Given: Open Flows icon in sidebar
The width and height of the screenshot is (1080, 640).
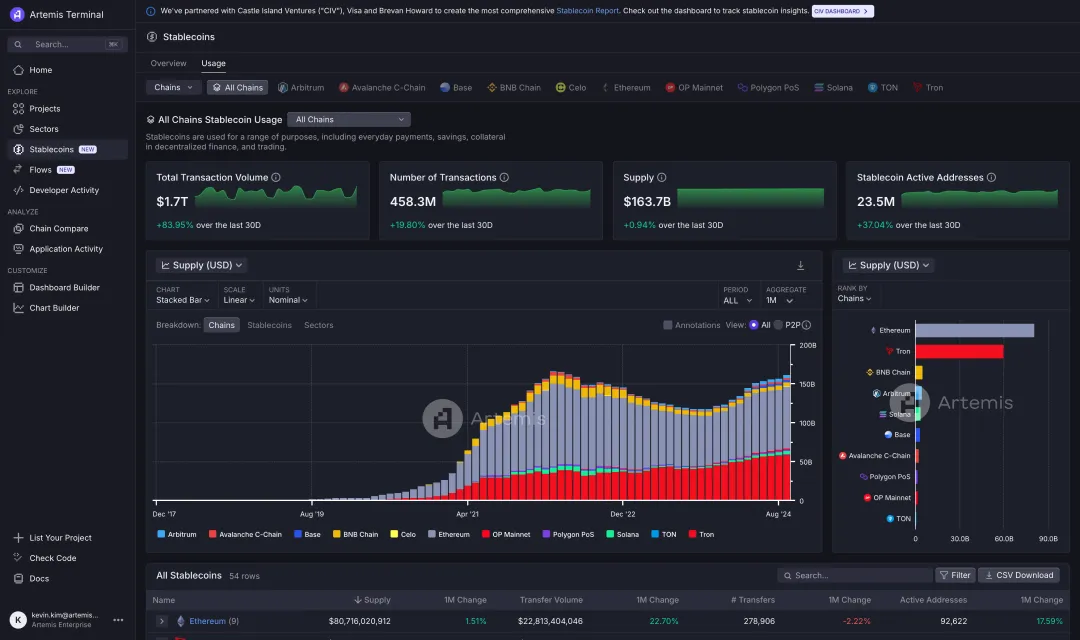Looking at the screenshot, I should (x=19, y=169).
